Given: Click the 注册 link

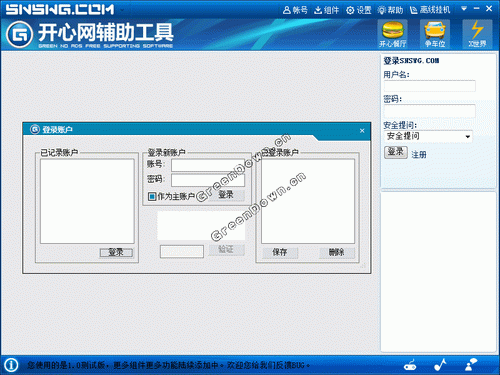Looking at the screenshot, I should coord(419,154).
